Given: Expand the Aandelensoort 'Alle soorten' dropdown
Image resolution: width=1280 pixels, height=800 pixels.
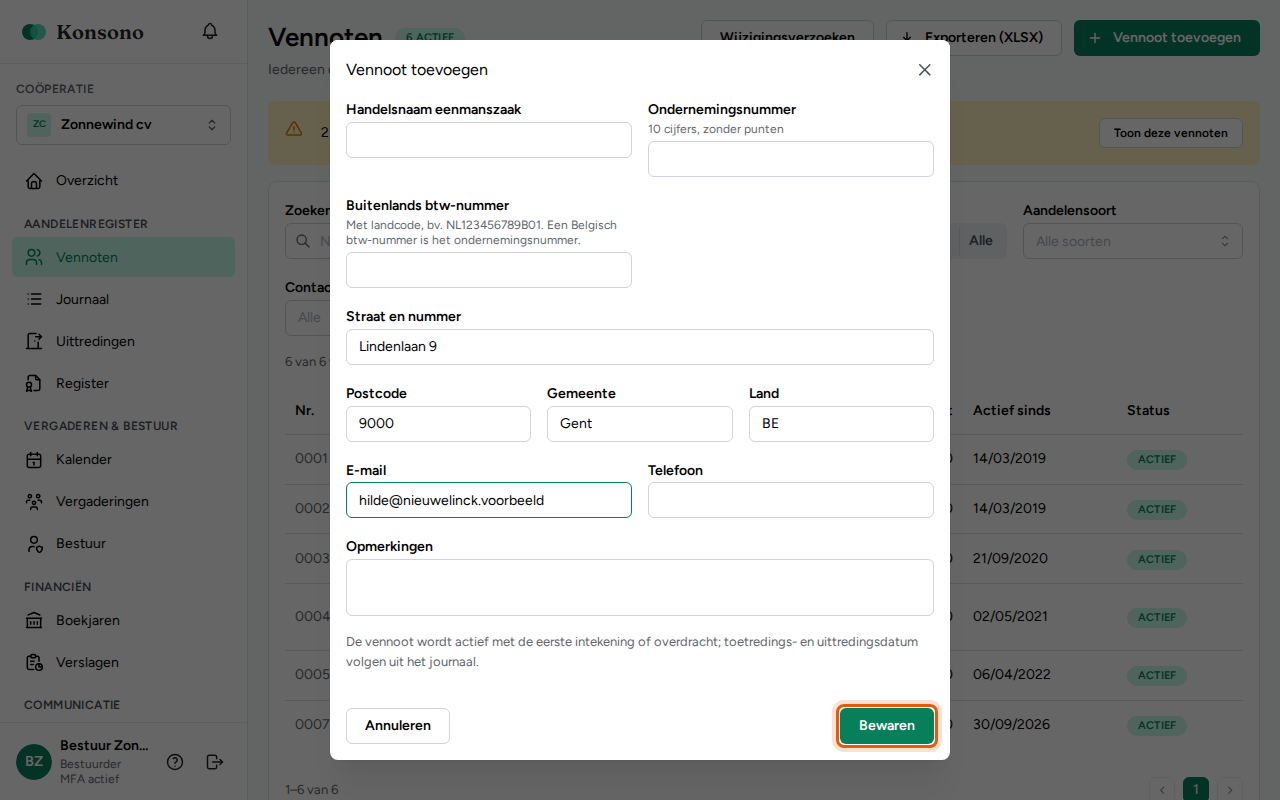Looking at the screenshot, I should pyautogui.click(x=1133, y=241).
